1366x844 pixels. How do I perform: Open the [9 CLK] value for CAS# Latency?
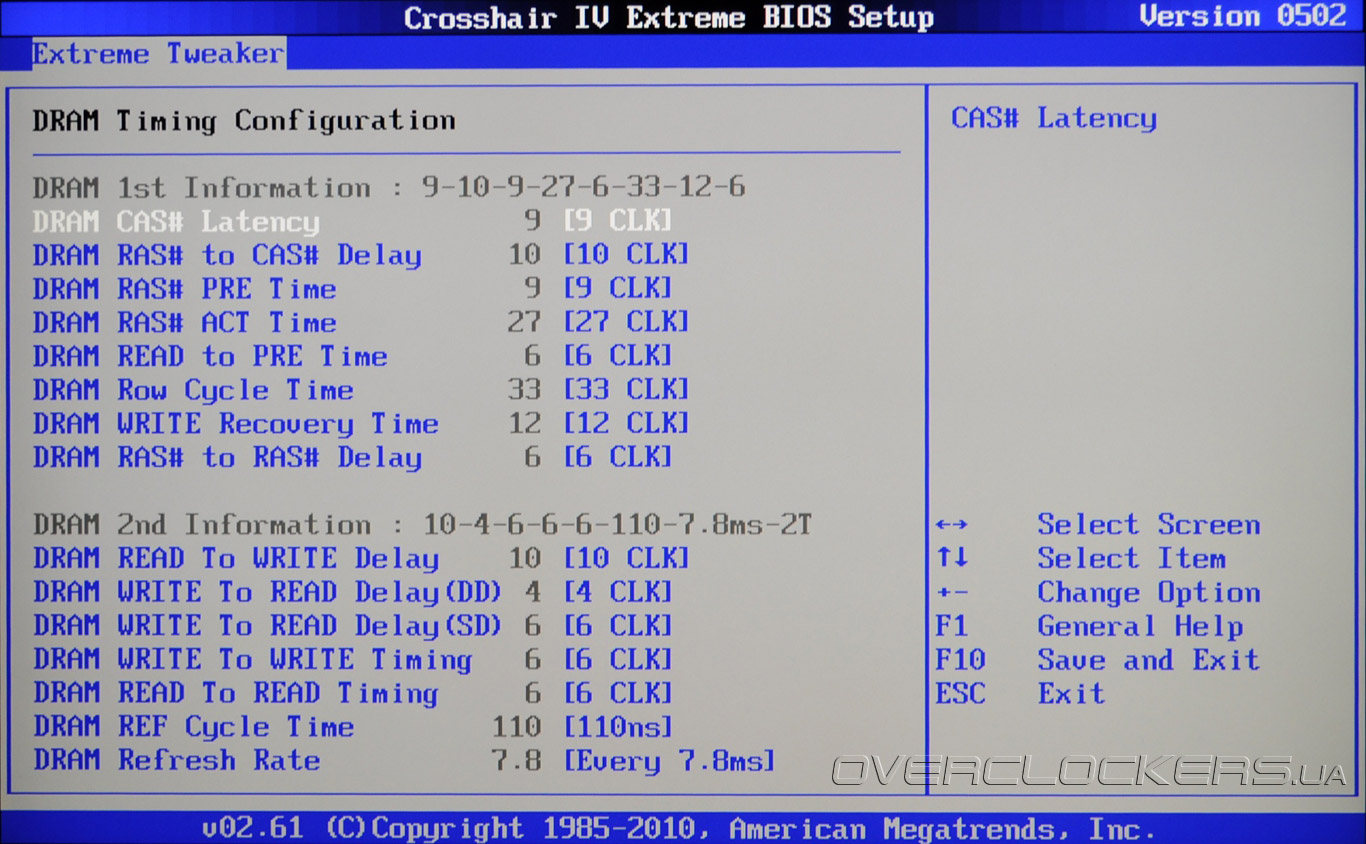tap(618, 221)
